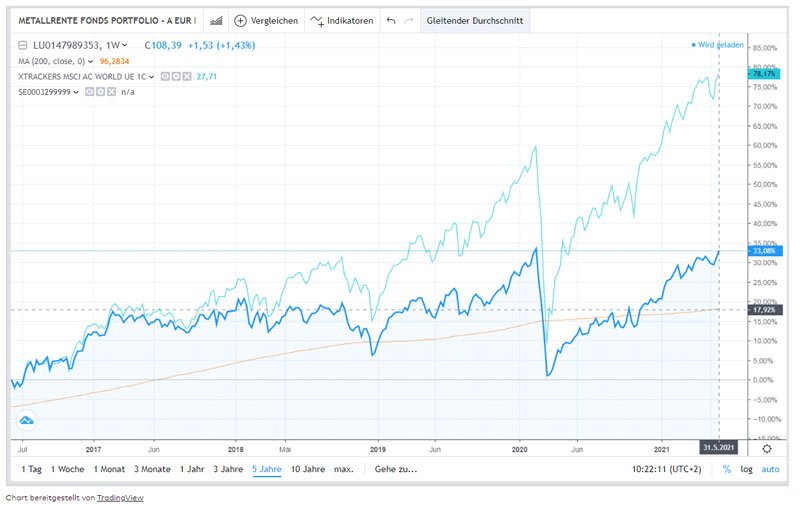Click the undo arrow icon
The image size is (800, 508).
[391, 20]
